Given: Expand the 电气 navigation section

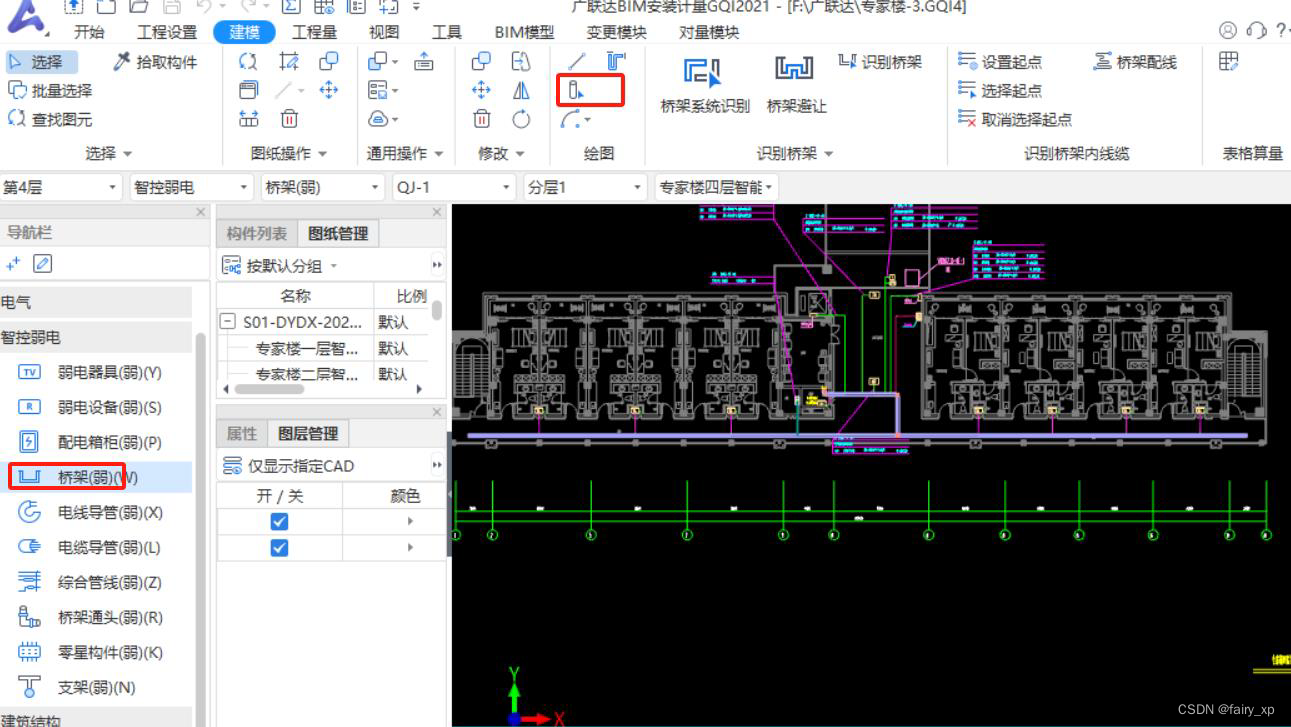Looking at the screenshot, I should 96,302.
